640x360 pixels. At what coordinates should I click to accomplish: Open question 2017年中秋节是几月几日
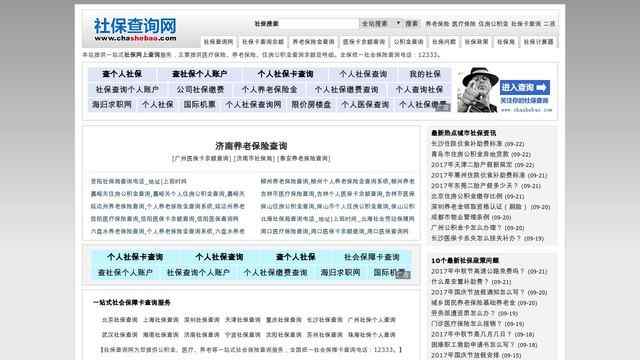[x=471, y=334]
